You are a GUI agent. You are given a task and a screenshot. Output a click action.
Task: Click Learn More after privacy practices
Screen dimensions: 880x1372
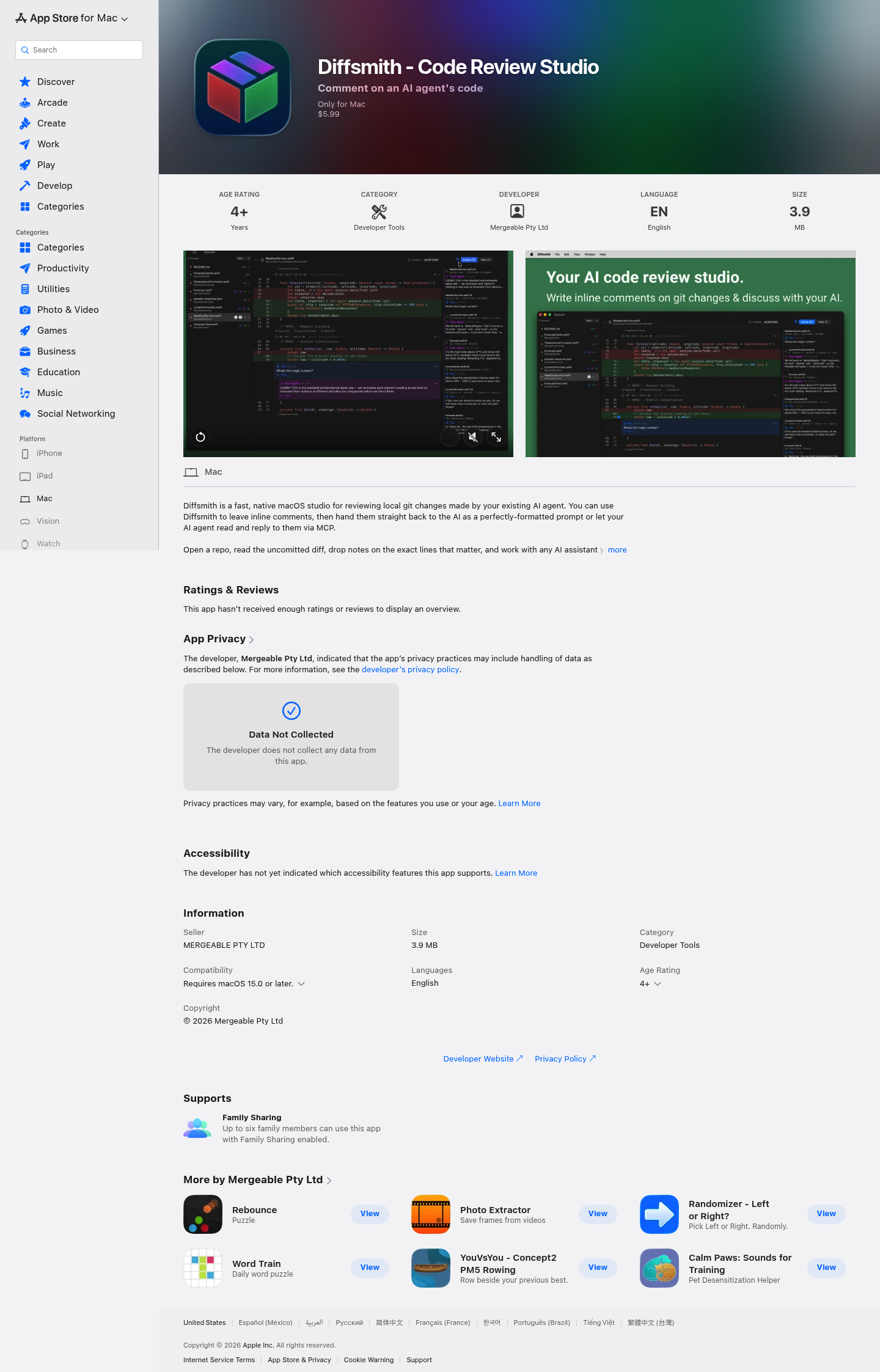[519, 804]
